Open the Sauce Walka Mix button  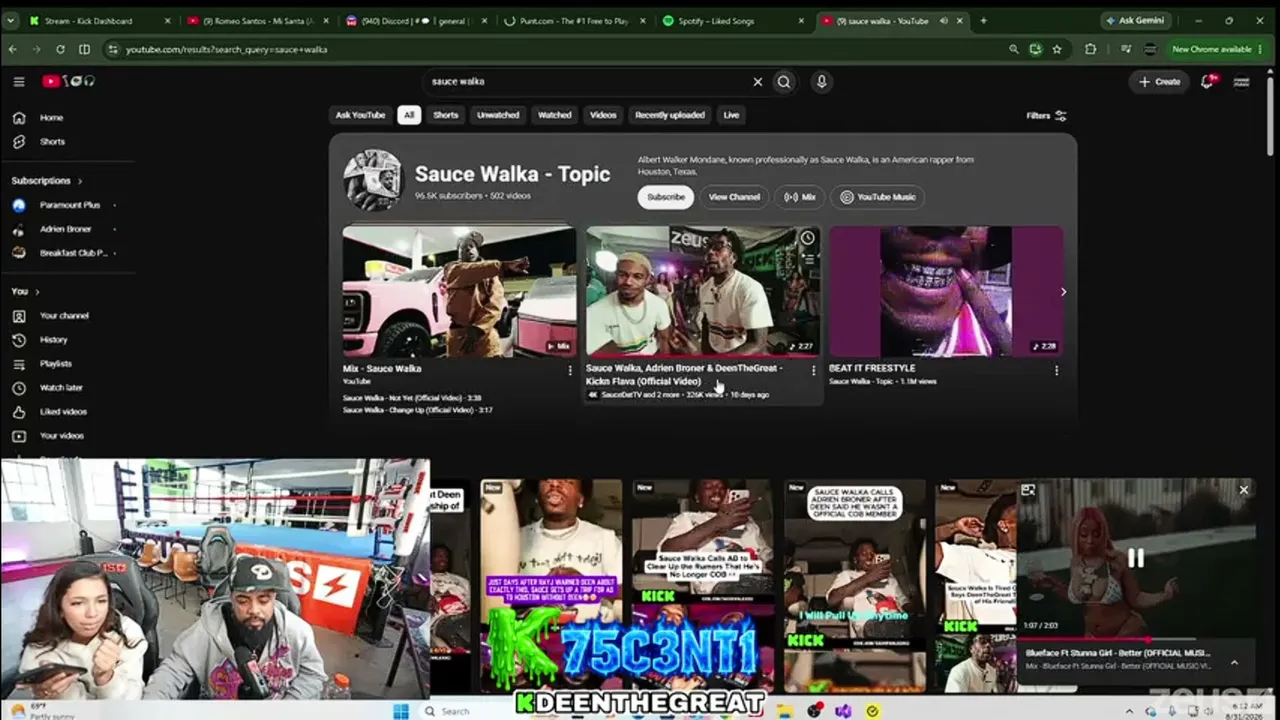click(800, 197)
